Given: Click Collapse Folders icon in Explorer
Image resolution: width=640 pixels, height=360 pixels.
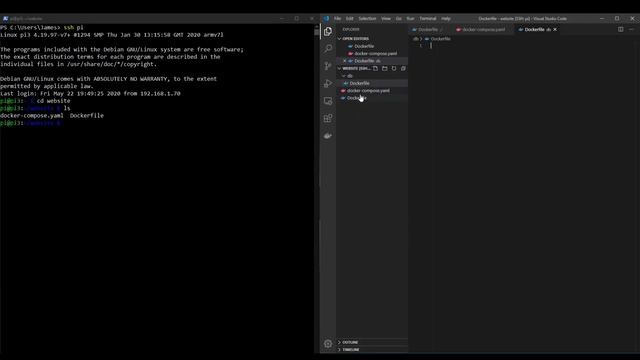Looking at the screenshot, I should [x=403, y=69].
